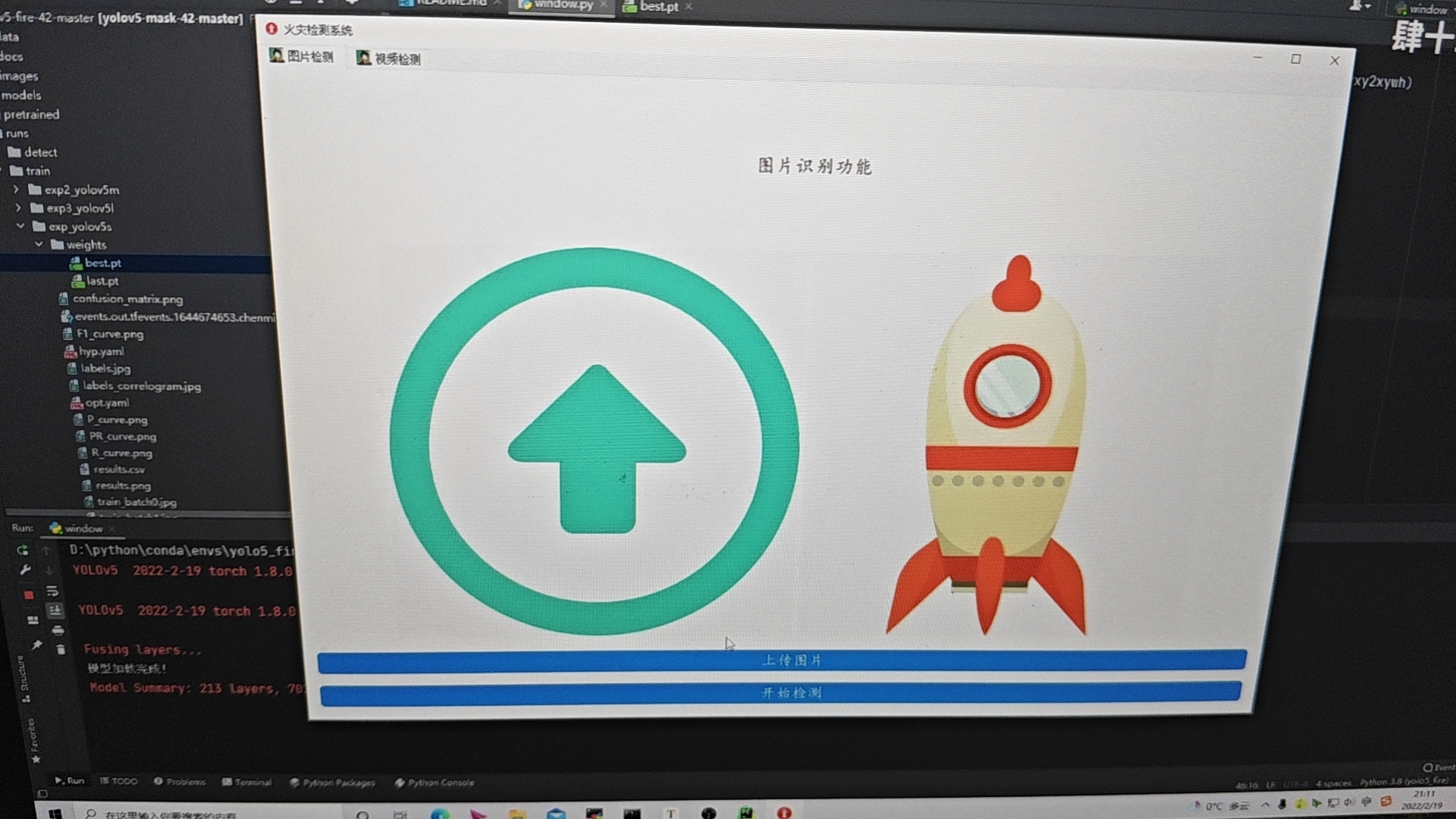Open the Terminal tool window tab

pos(247,782)
